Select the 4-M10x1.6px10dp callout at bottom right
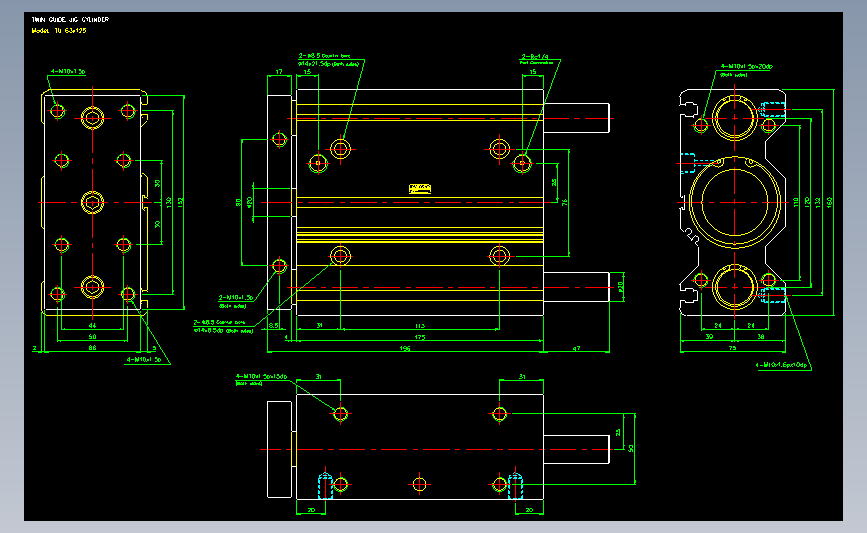 coord(782,365)
